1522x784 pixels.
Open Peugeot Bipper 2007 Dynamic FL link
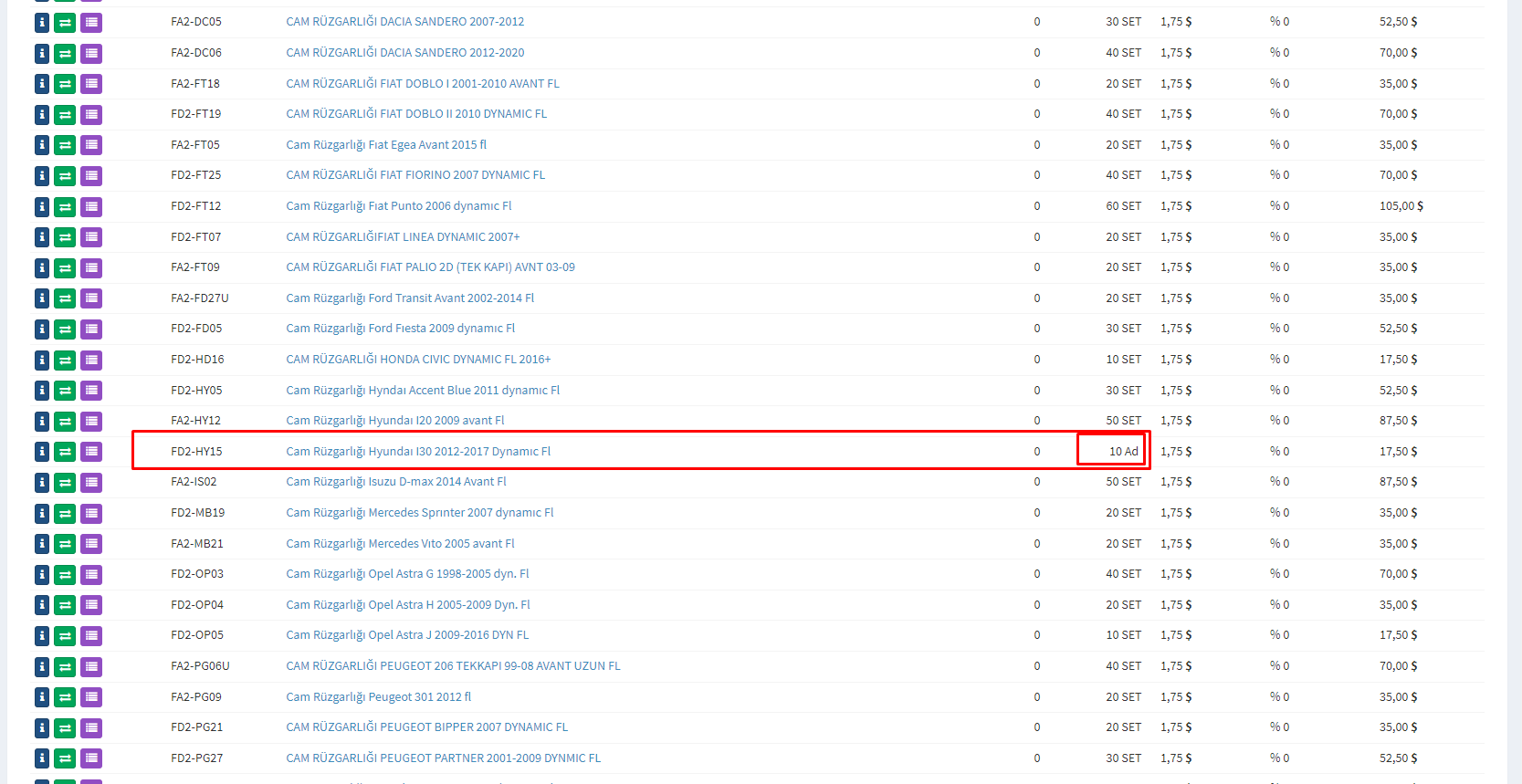(x=426, y=727)
